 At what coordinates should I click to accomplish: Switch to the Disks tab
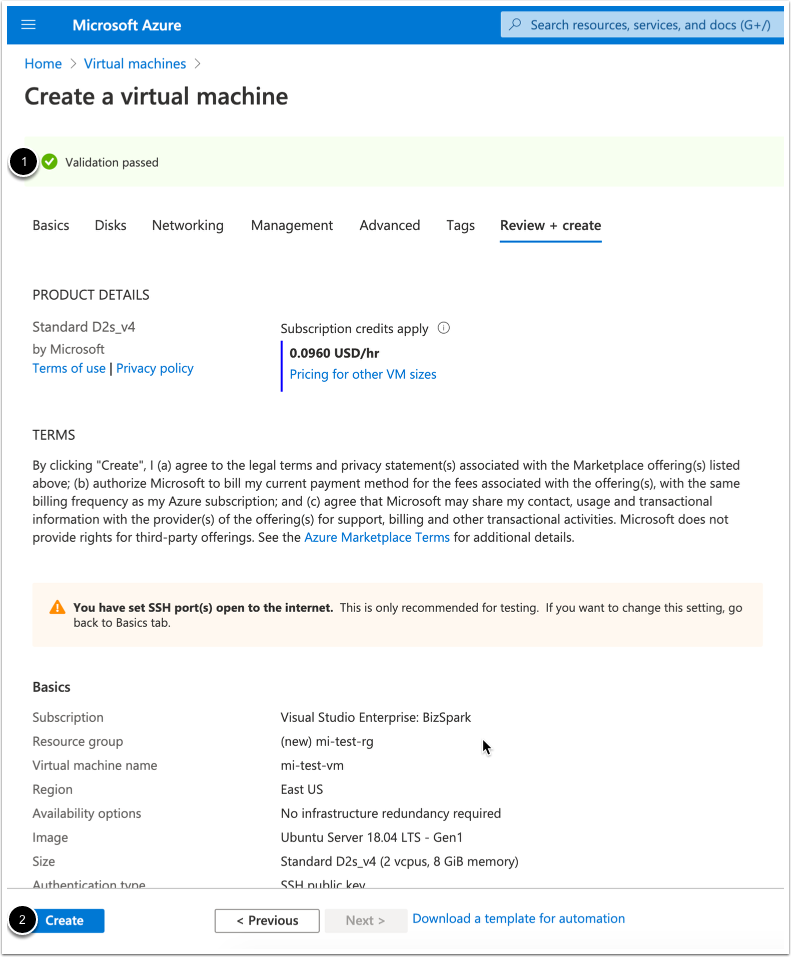[110, 225]
